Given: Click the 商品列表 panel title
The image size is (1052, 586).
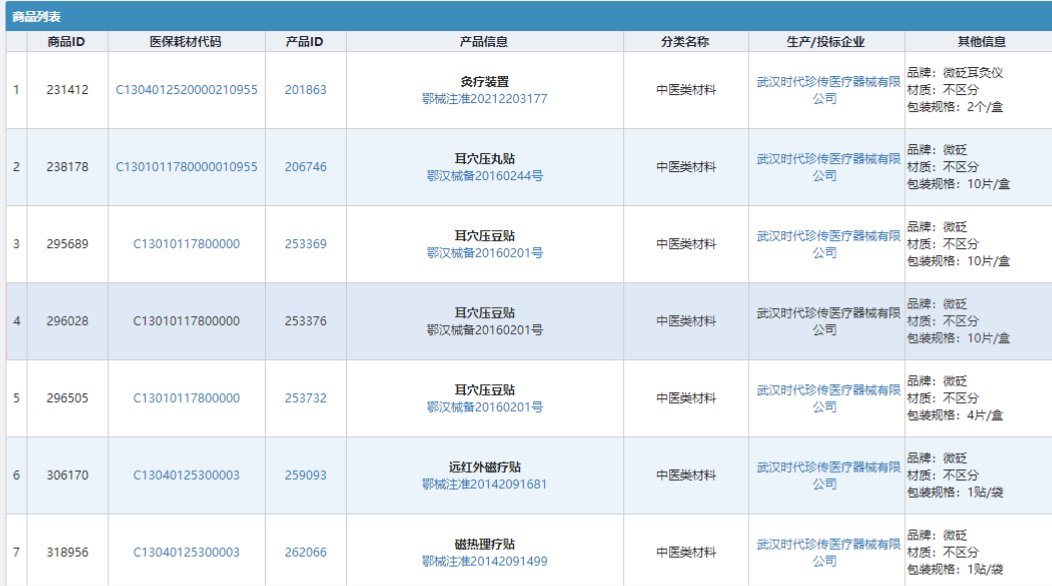Looking at the screenshot, I should pyautogui.click(x=36, y=17).
